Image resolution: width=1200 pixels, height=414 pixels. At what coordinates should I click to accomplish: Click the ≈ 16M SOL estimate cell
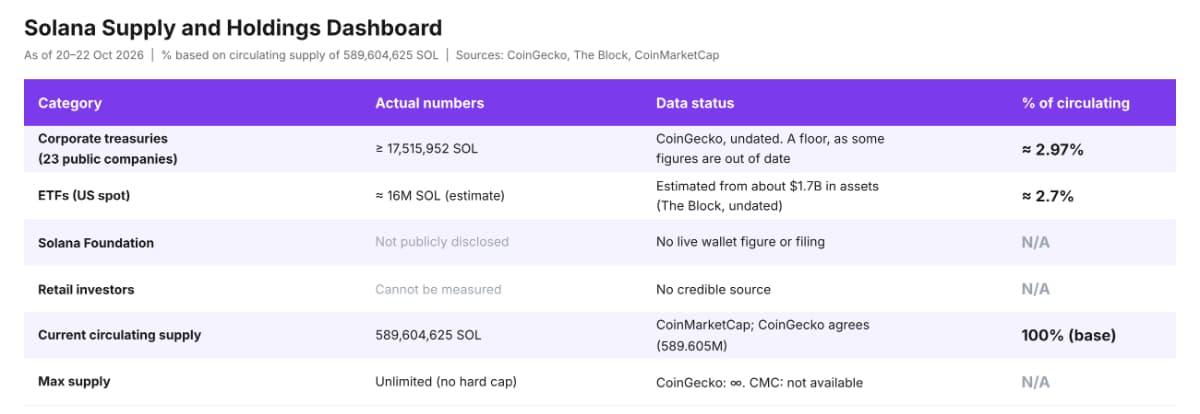point(440,196)
